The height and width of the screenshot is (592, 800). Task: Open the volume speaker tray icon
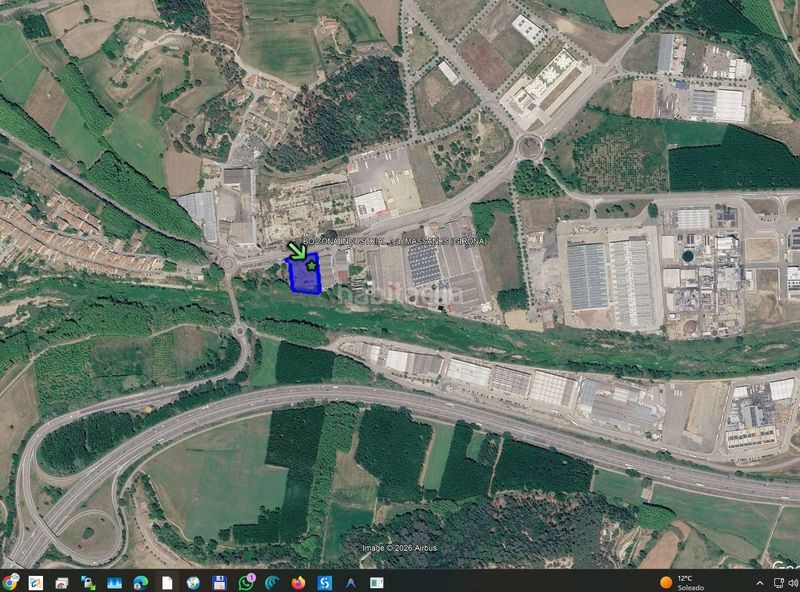click(x=793, y=583)
